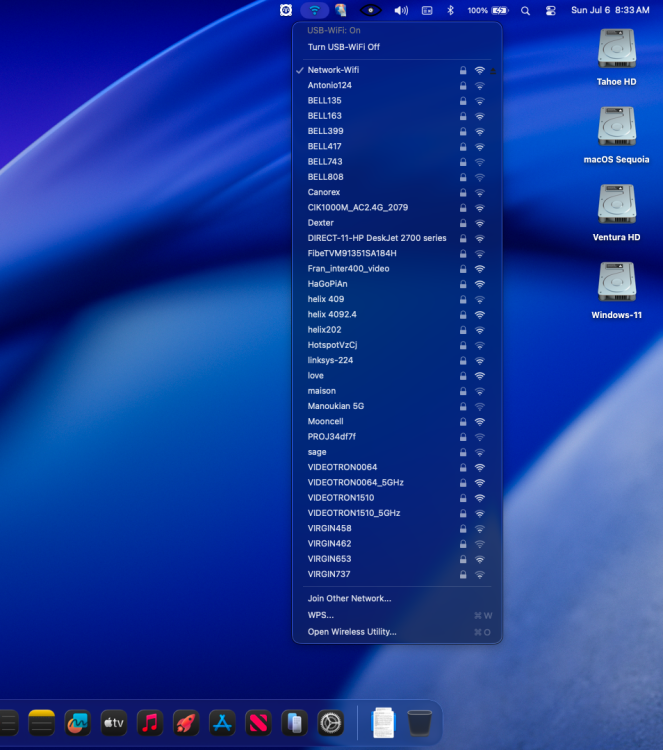The image size is (663, 750).
Task: Join the BELL808 network
Action: (397, 177)
